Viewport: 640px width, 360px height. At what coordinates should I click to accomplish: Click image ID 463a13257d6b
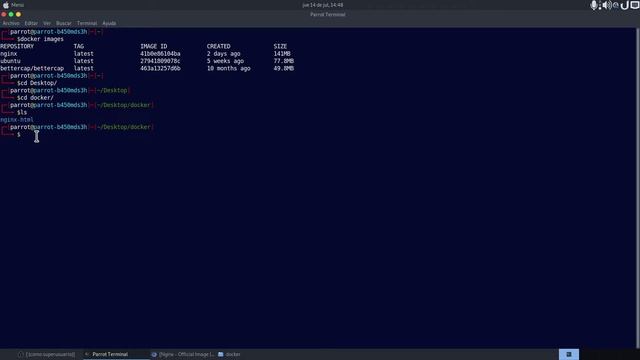[x=160, y=68]
